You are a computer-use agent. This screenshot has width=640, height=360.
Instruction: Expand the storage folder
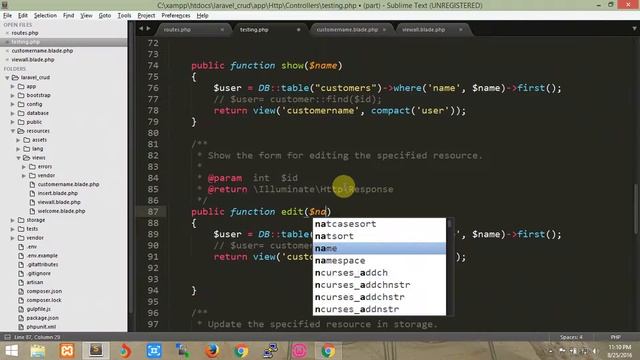(13, 220)
